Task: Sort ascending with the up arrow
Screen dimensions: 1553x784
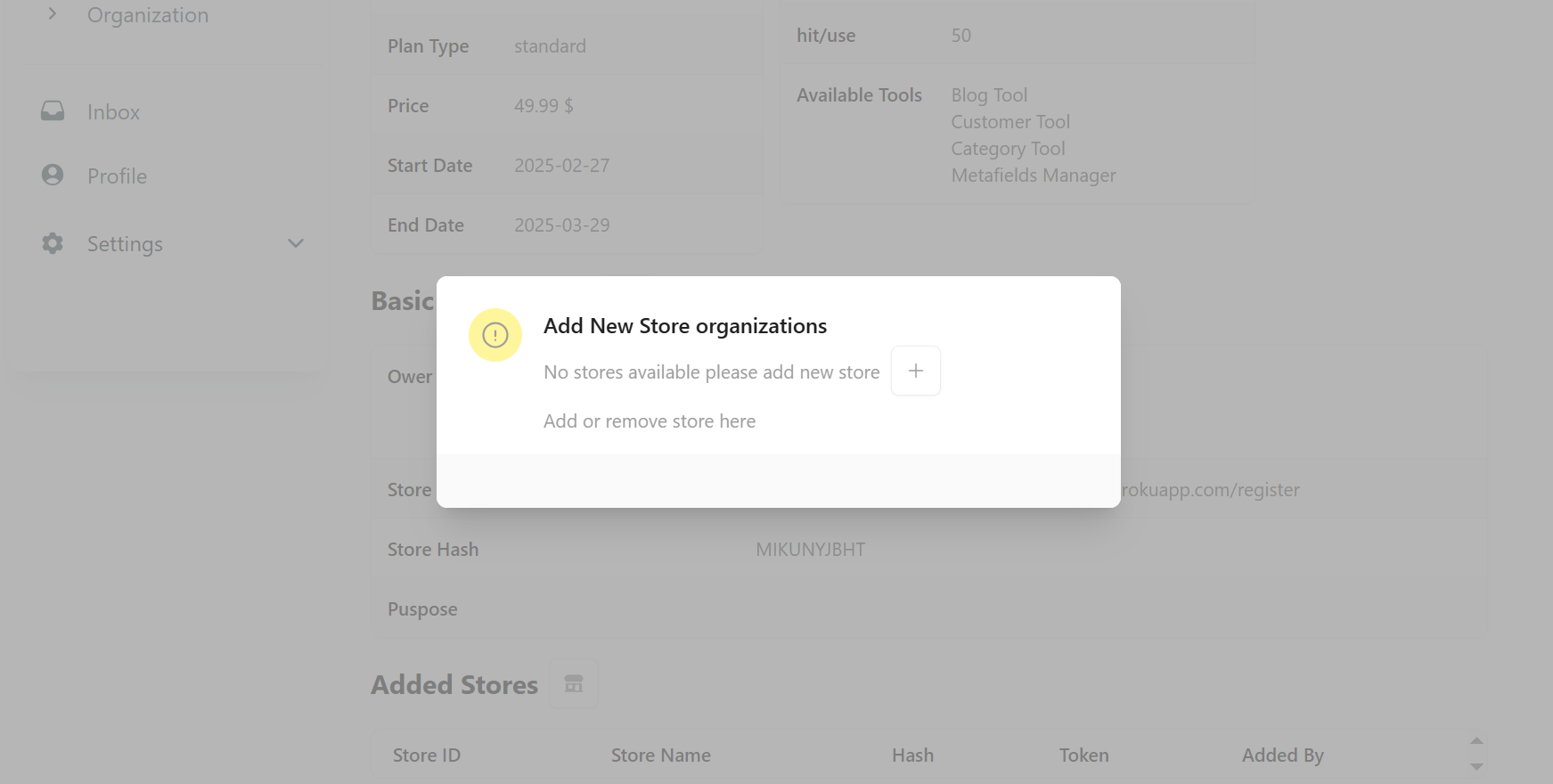Action: pyautogui.click(x=1476, y=741)
